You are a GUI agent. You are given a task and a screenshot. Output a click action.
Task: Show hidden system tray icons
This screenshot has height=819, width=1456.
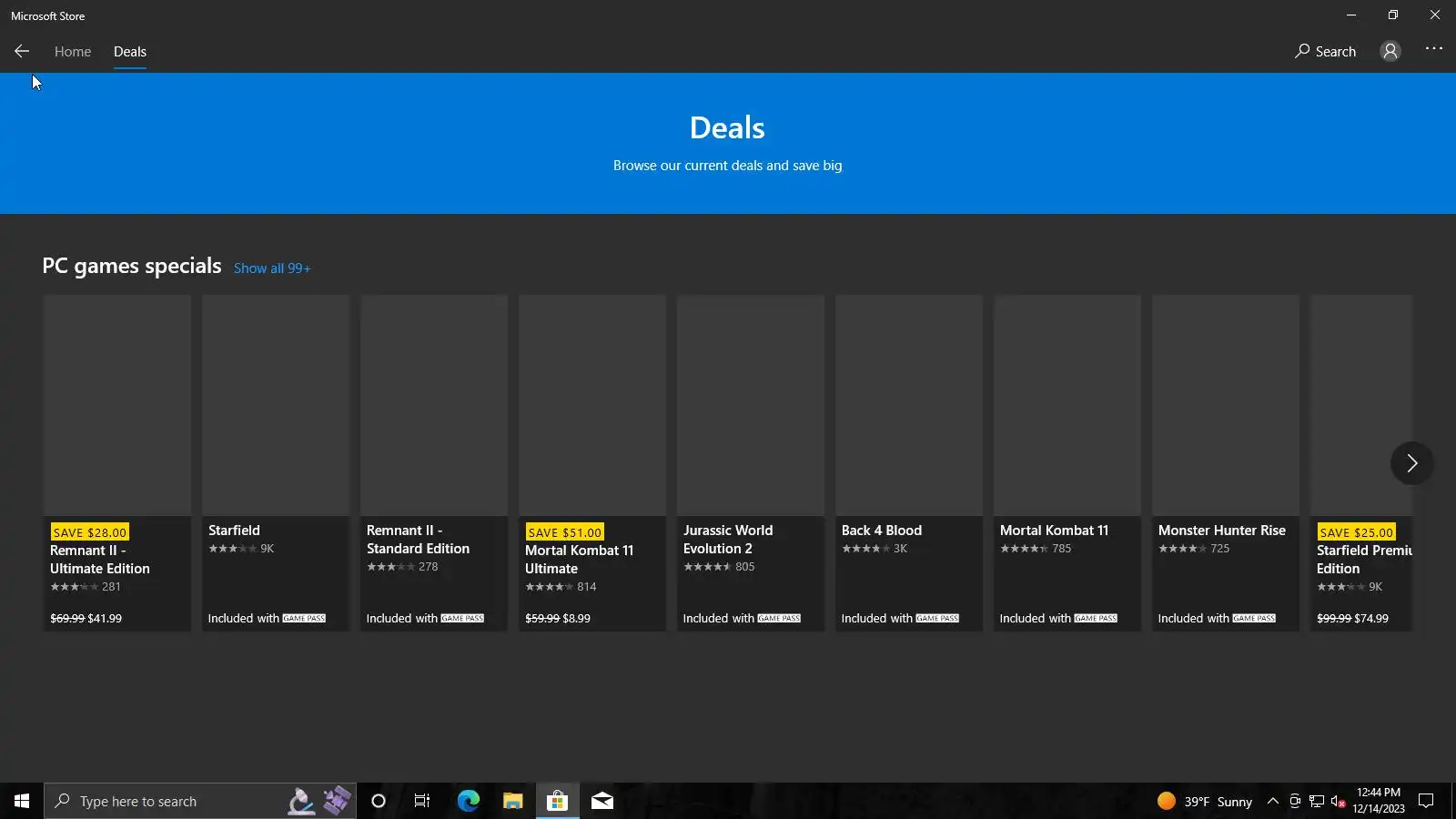point(1273,801)
